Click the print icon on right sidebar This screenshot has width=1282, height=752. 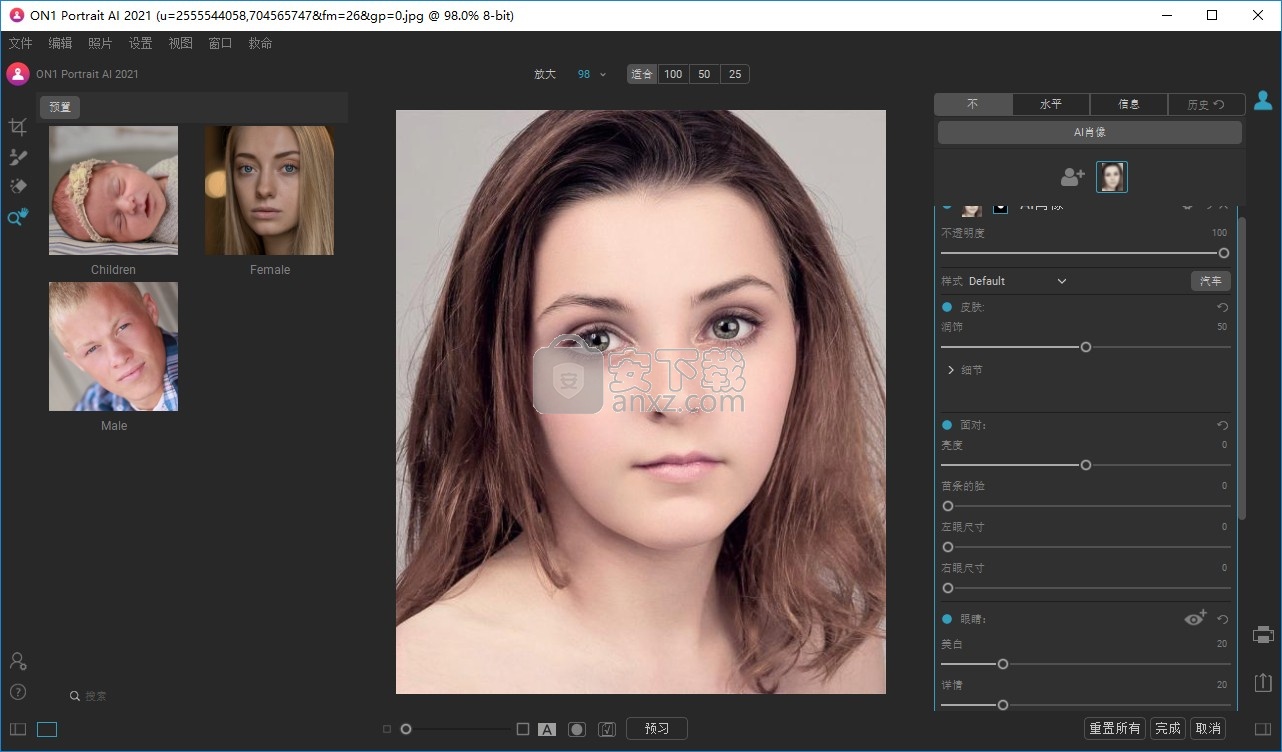[1263, 635]
